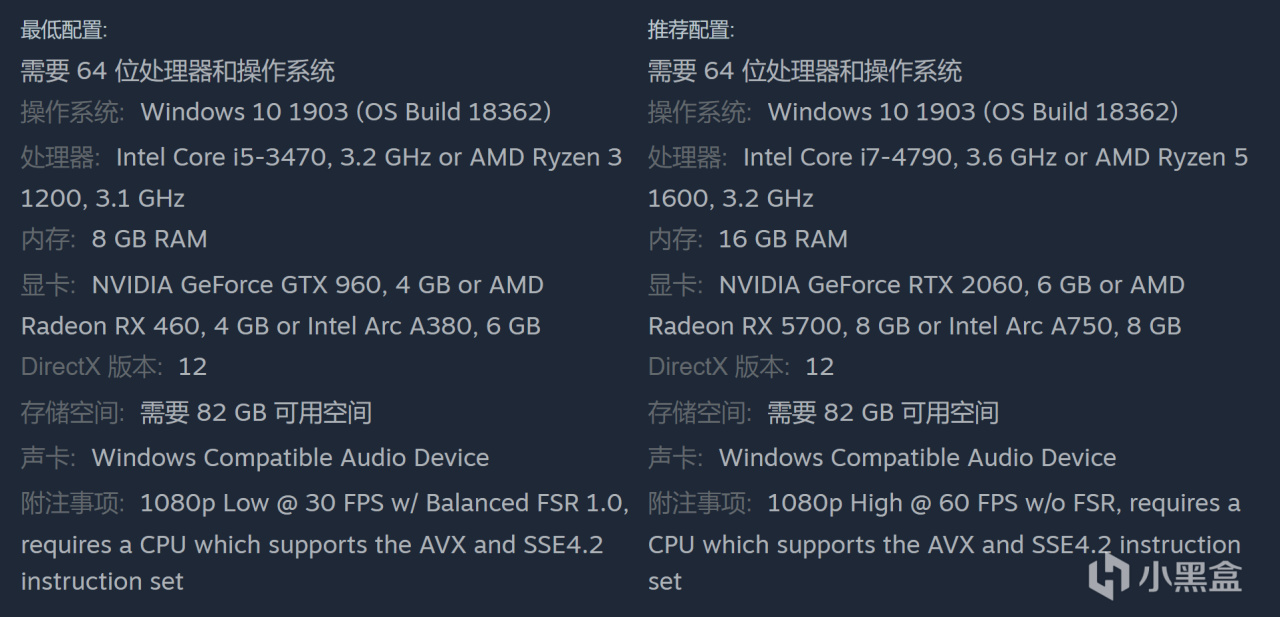Image resolution: width=1280 pixels, height=617 pixels.
Task: Click the 声卡 label in minimum column
Action: pos(46,458)
